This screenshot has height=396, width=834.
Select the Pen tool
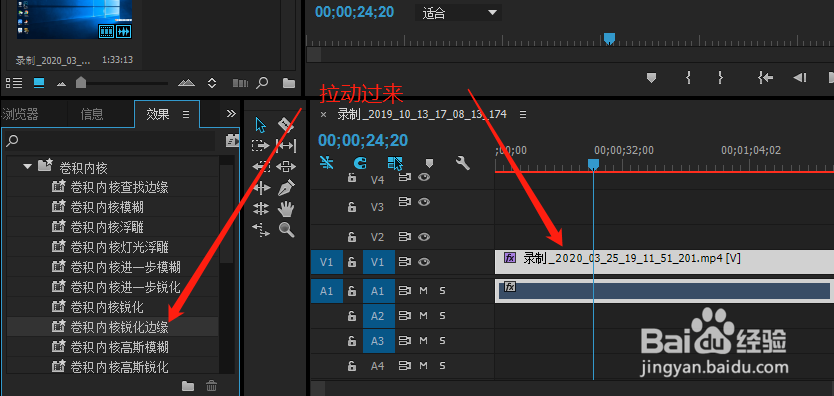tap(287, 187)
